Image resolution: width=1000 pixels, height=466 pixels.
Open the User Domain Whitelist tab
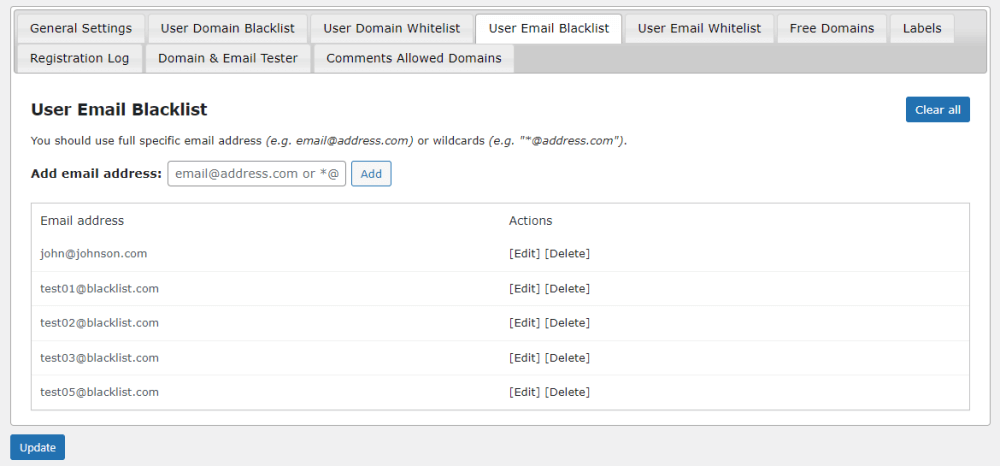pyautogui.click(x=391, y=28)
